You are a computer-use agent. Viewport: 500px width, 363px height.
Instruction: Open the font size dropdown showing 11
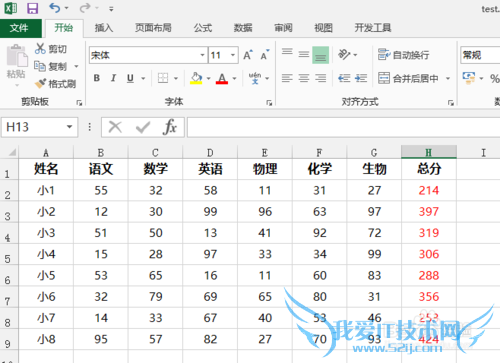(x=233, y=55)
